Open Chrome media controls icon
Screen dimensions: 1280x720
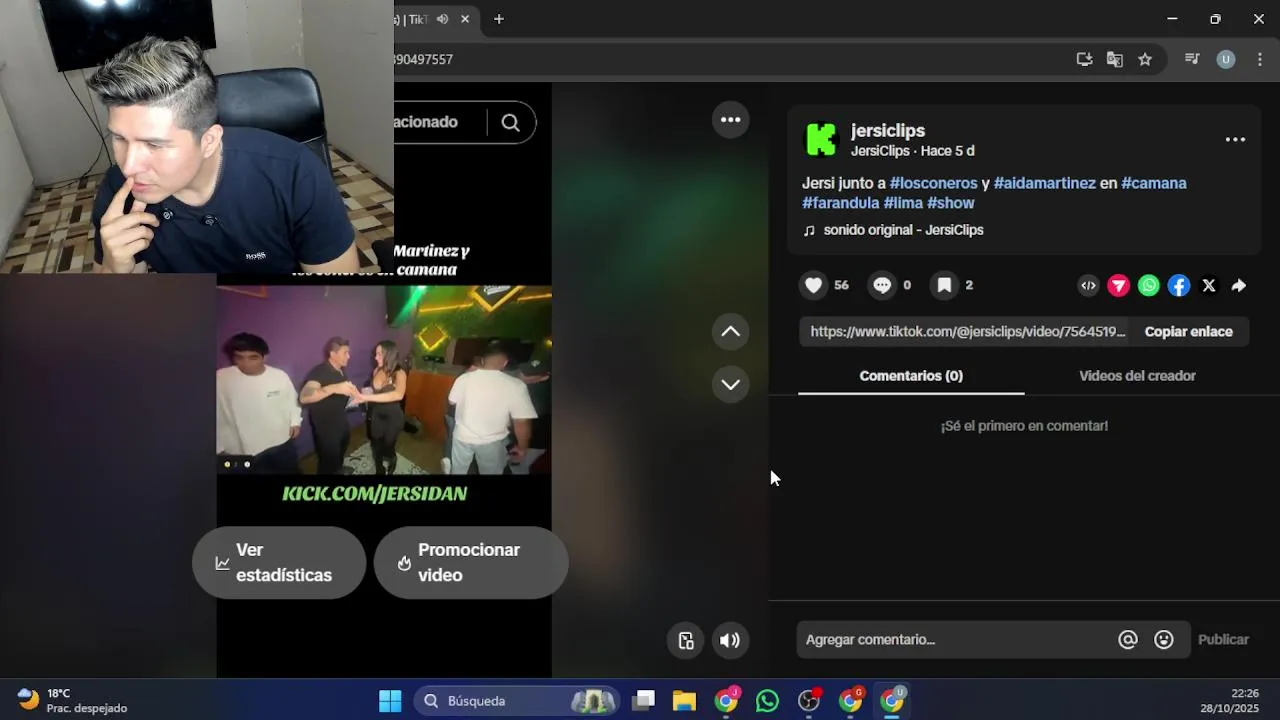point(1192,60)
